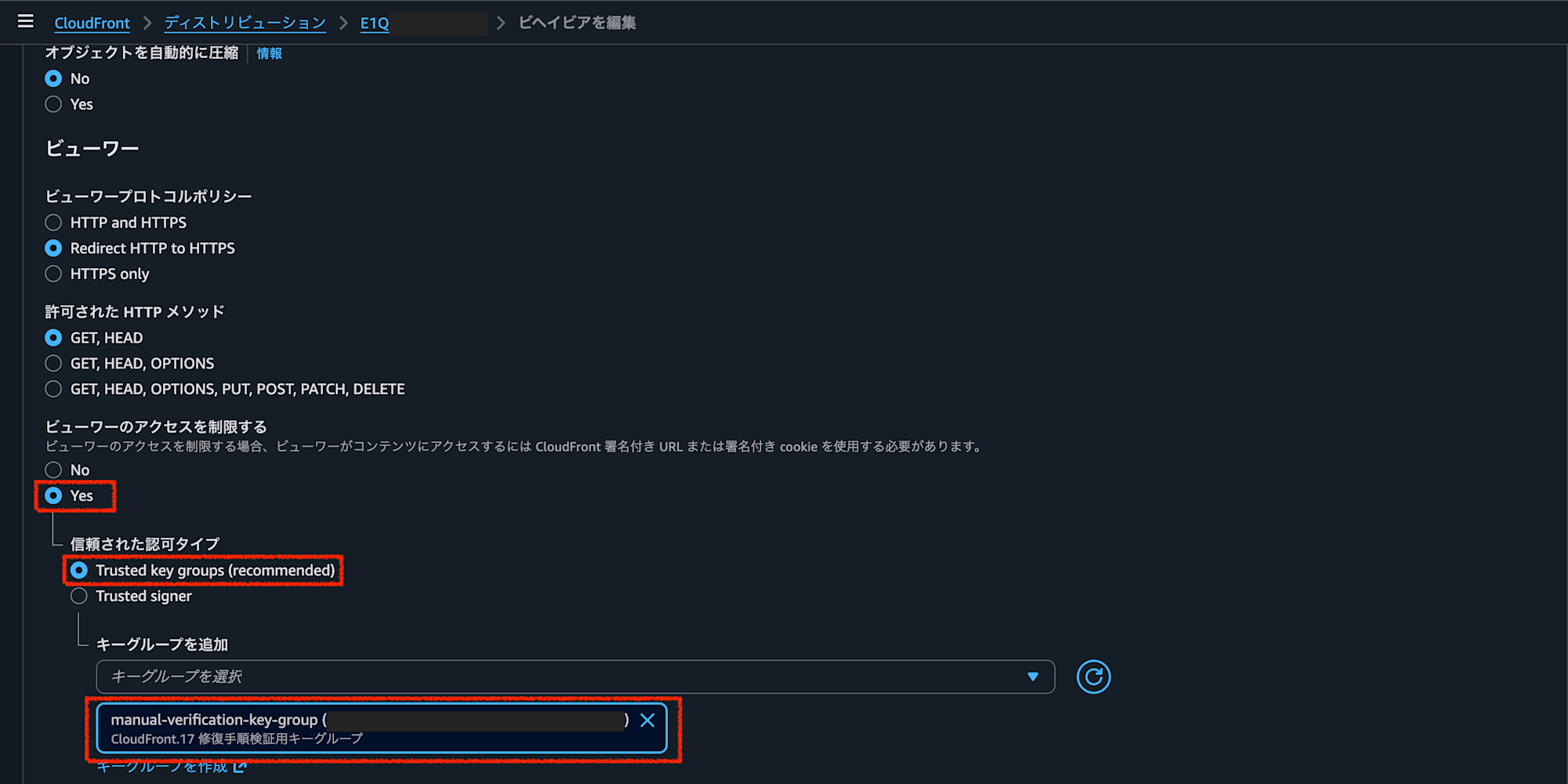1568x784 pixels.
Task: Click the CloudFront.17 修復手順検証用キーグループ description
Action: [x=237, y=739]
